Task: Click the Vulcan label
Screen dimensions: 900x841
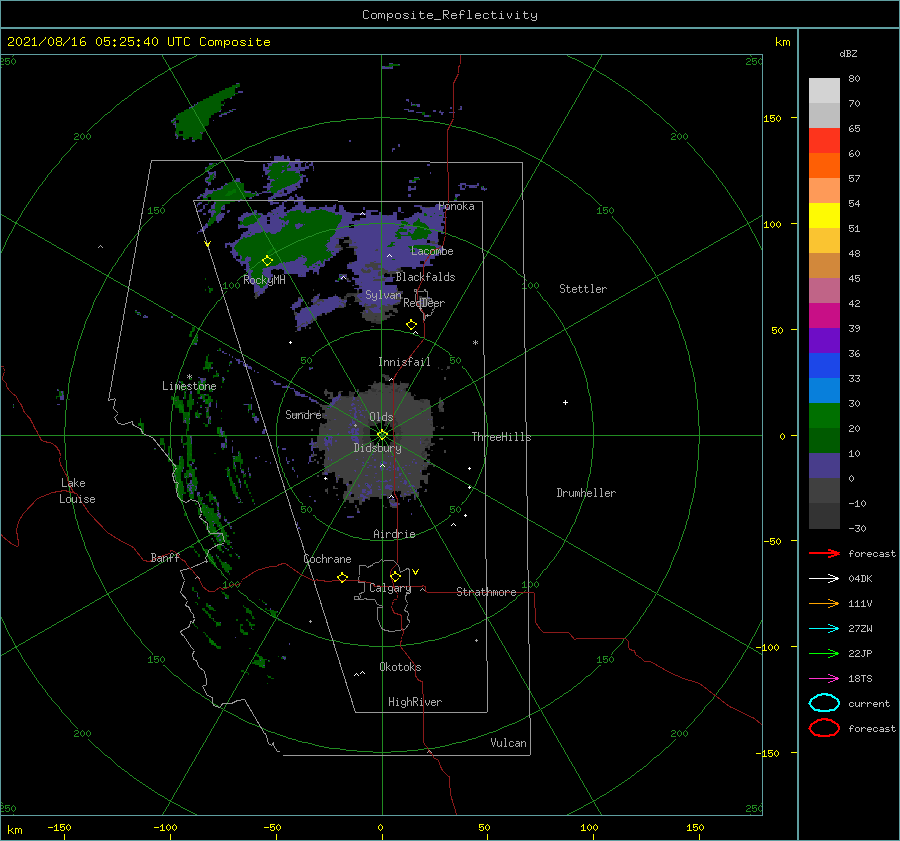Action: [508, 743]
